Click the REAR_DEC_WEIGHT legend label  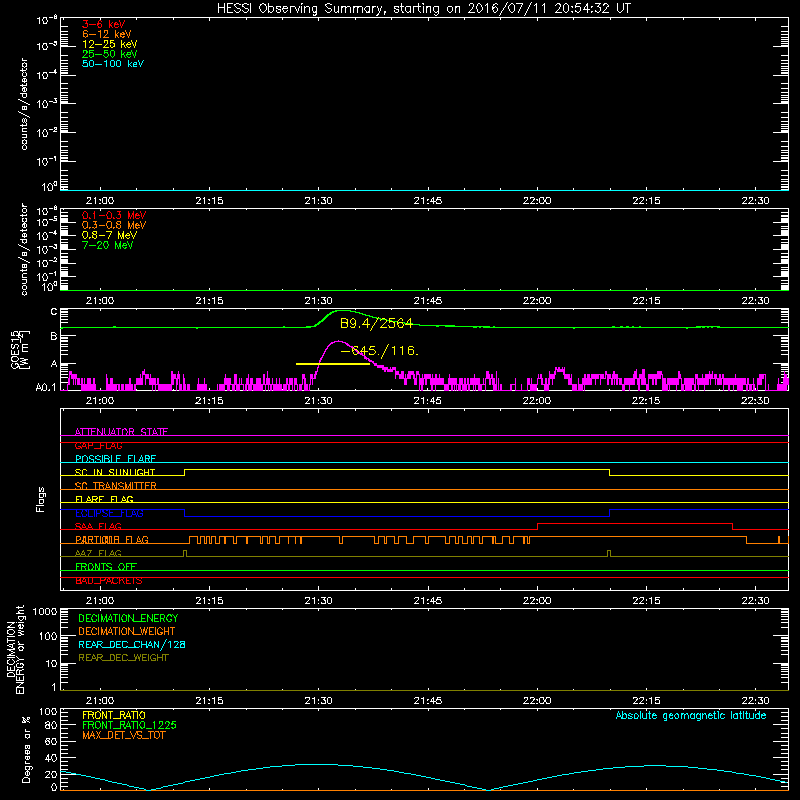point(123,658)
